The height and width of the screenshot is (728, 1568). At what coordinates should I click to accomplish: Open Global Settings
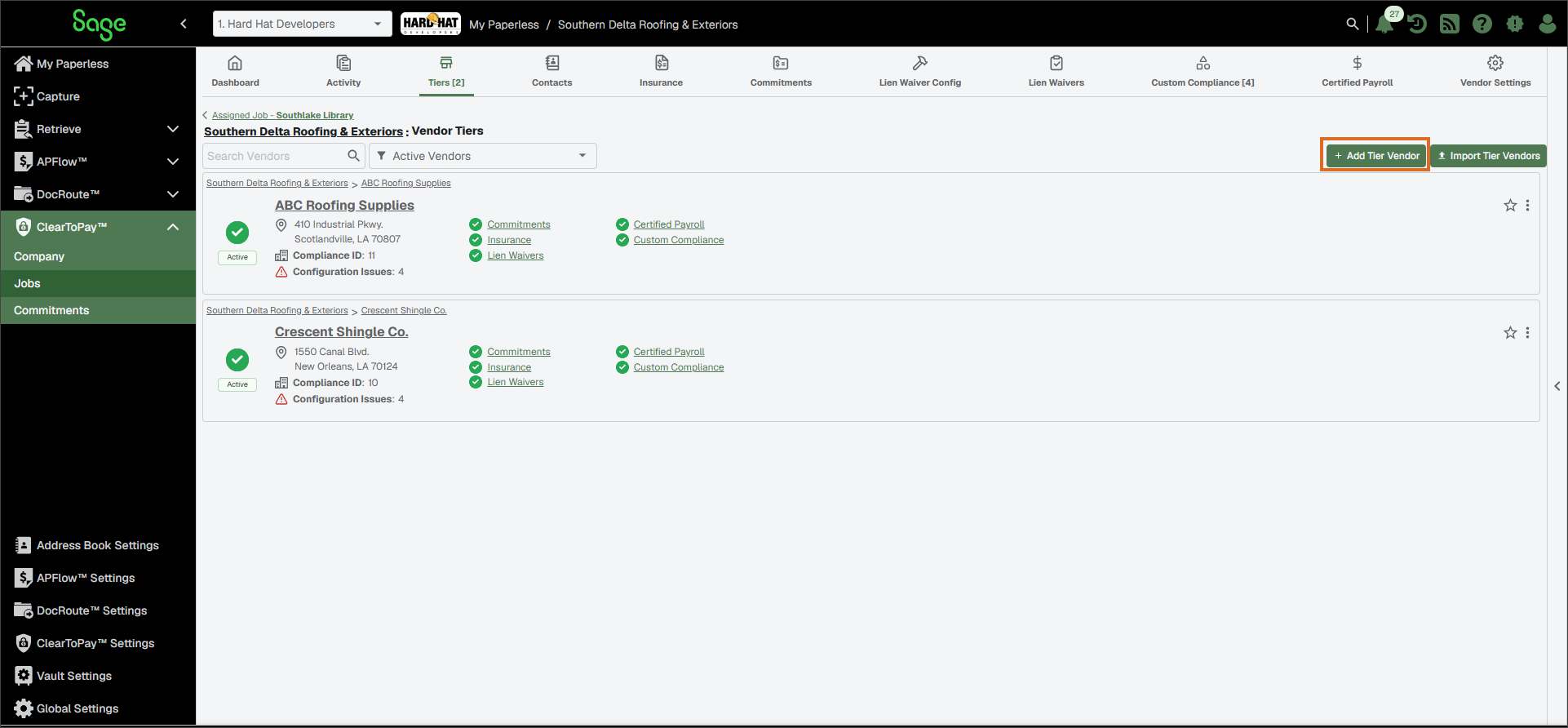(98, 708)
